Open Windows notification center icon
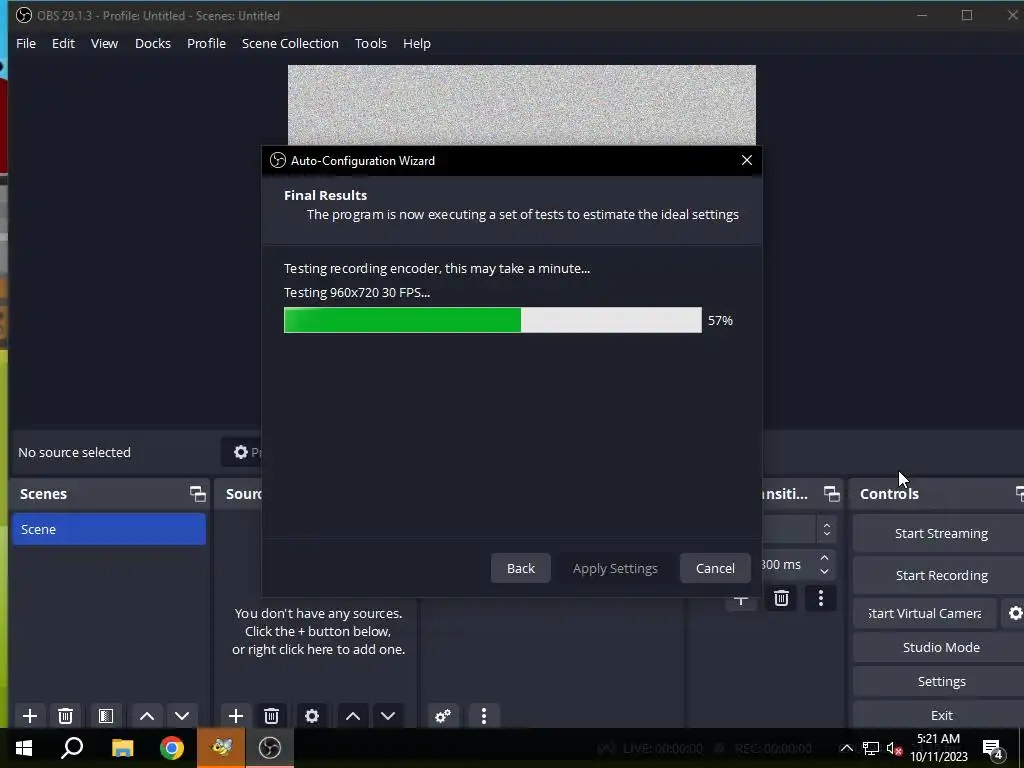1024x768 pixels. click(993, 748)
